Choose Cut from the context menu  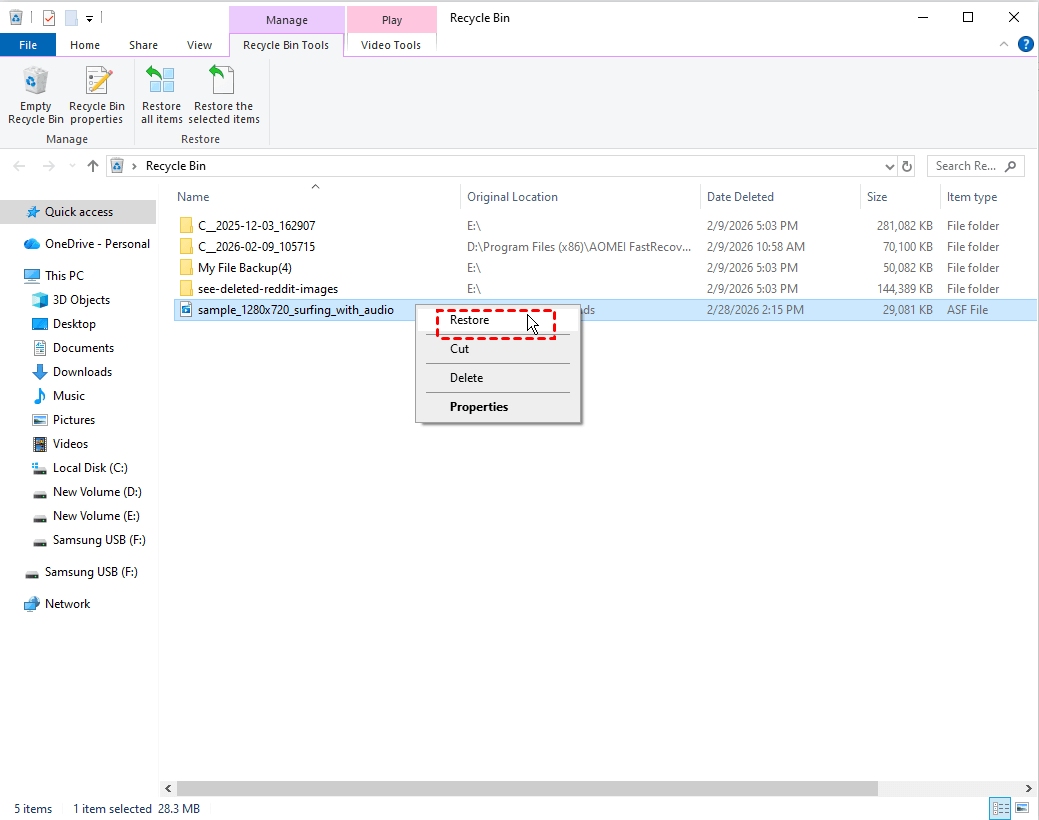498,349
